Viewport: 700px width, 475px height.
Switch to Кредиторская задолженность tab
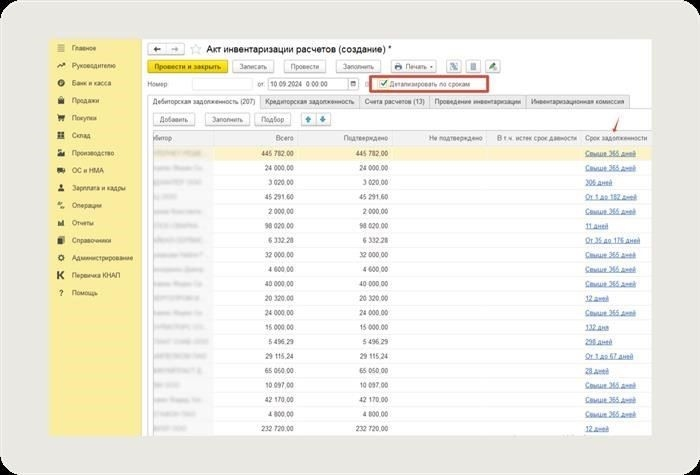click(x=309, y=102)
